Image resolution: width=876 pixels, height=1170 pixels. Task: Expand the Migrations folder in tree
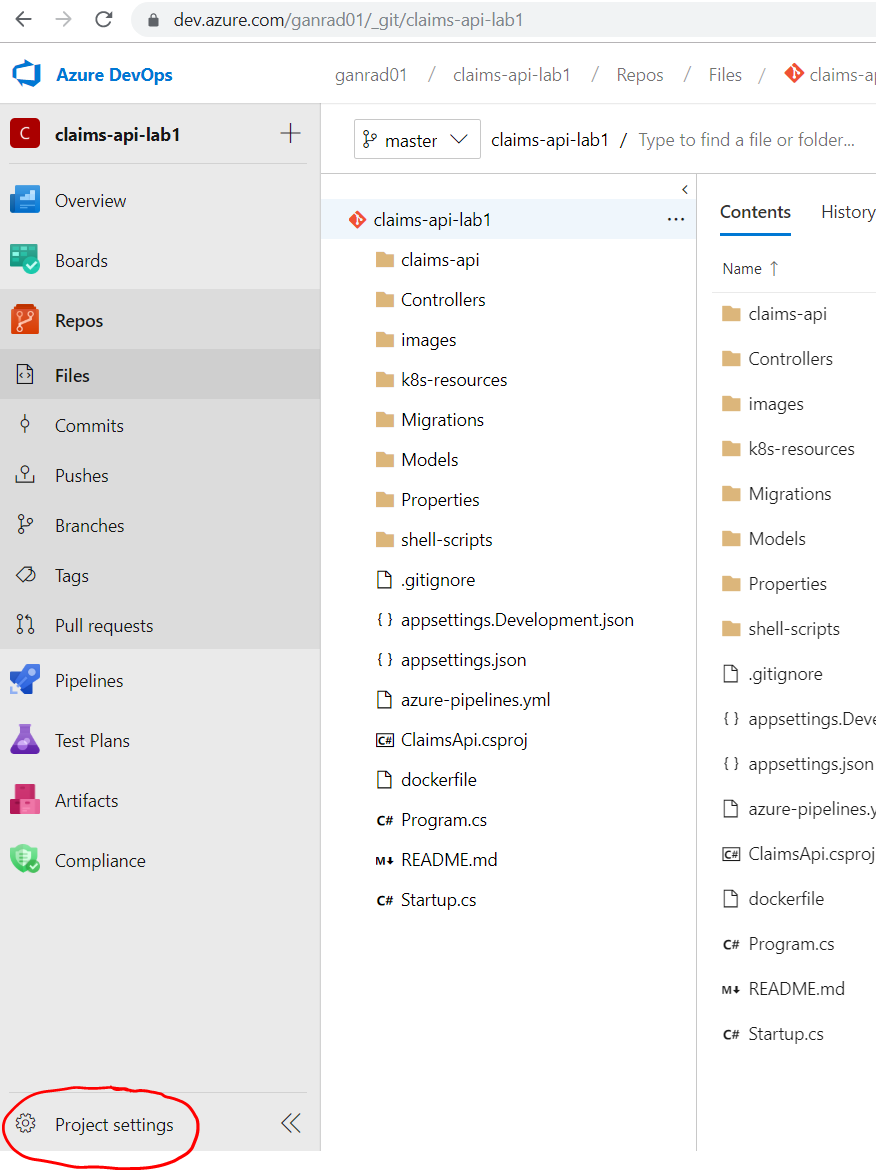coord(430,419)
